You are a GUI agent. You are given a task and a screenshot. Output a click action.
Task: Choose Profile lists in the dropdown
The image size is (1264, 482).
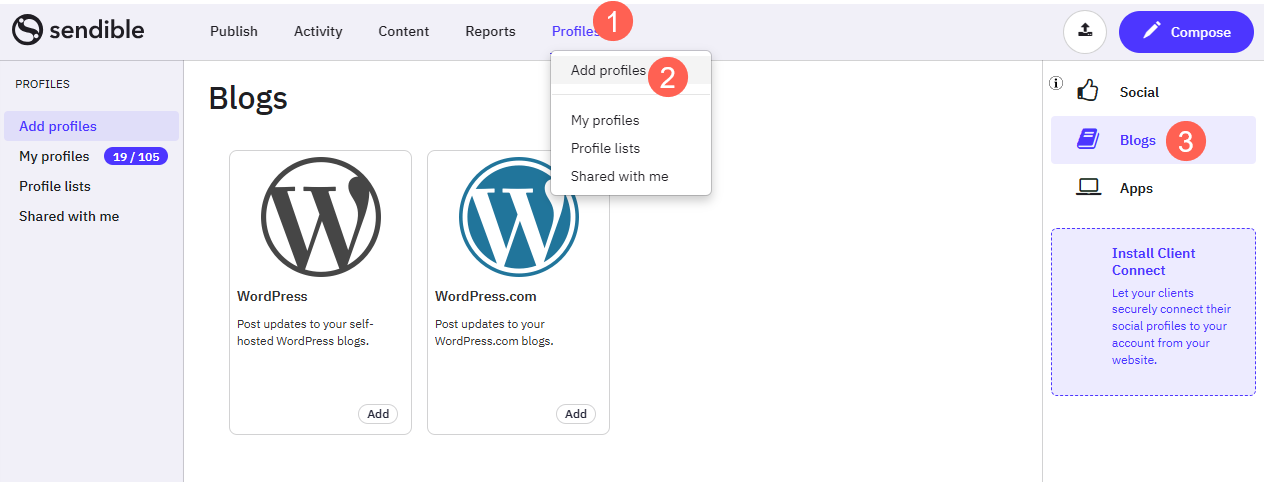point(630,148)
